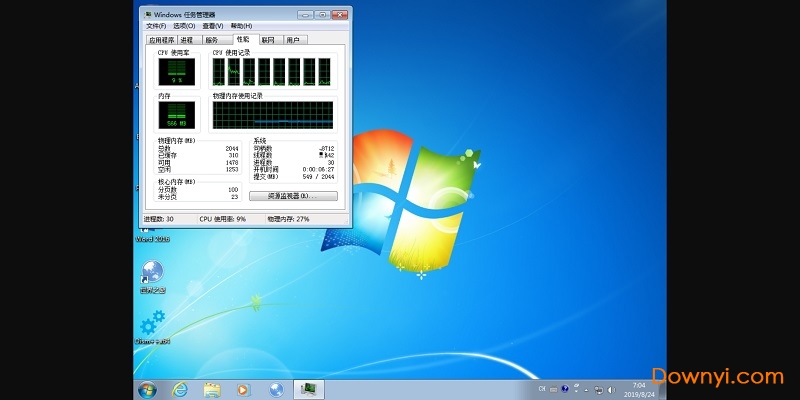Click the 资源监视器 button
Image resolution: width=800 pixels, height=400 pixels.
(x=293, y=196)
